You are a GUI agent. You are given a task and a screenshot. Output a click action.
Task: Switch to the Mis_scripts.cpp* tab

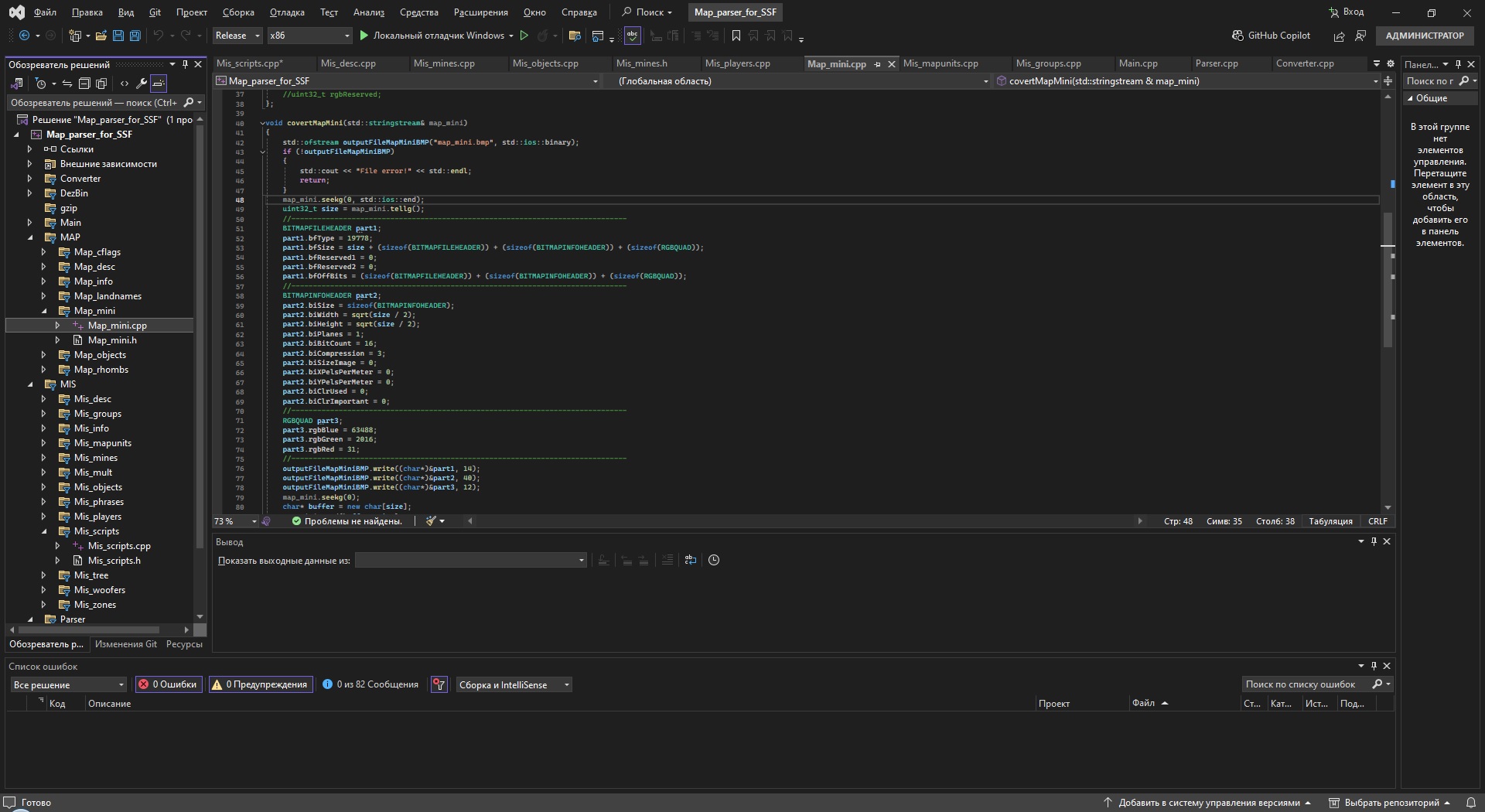click(x=250, y=63)
